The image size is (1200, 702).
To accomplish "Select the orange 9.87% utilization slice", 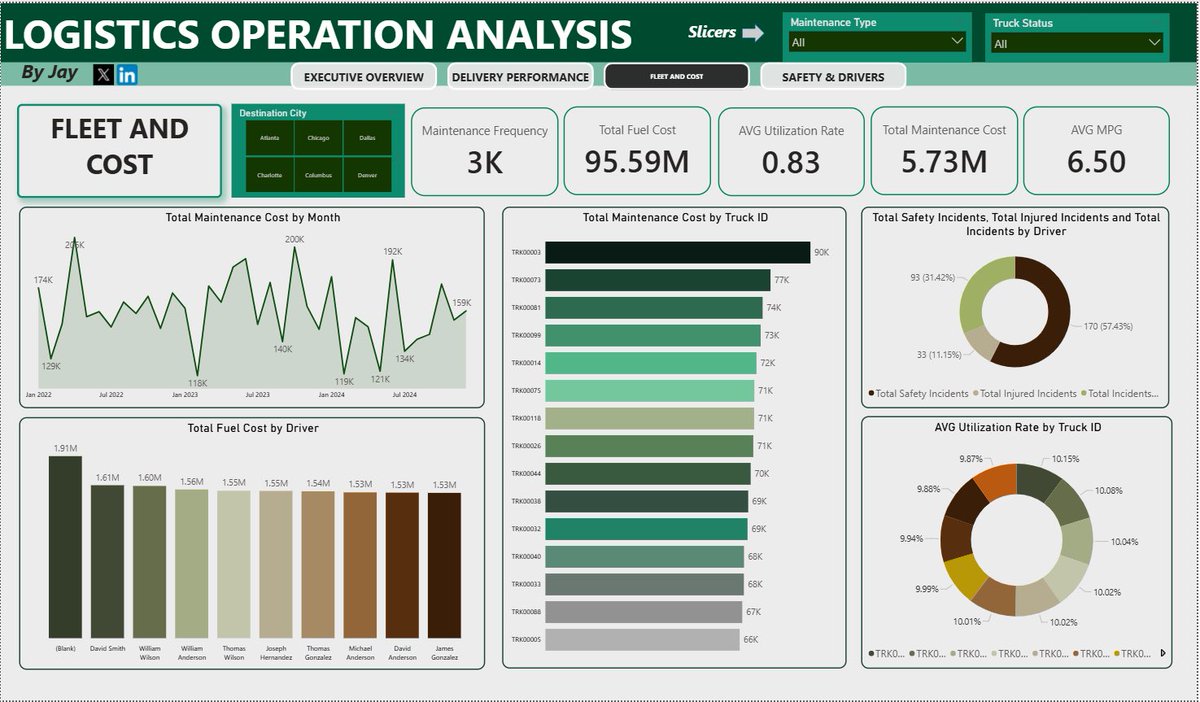I will (x=996, y=481).
